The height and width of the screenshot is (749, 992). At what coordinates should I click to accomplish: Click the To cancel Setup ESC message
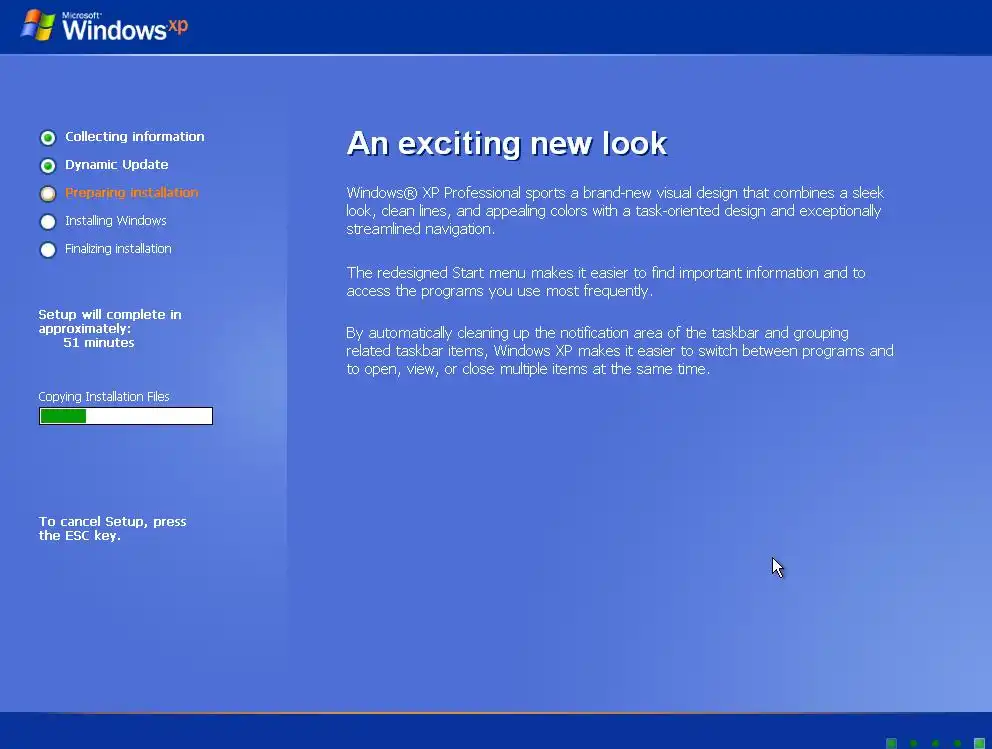point(112,528)
